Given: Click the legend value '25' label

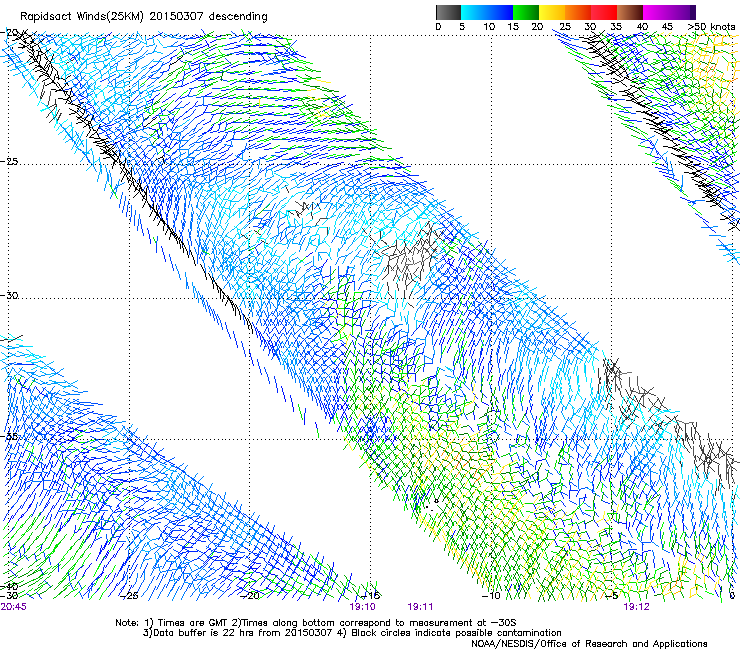Looking at the screenshot, I should [565, 27].
